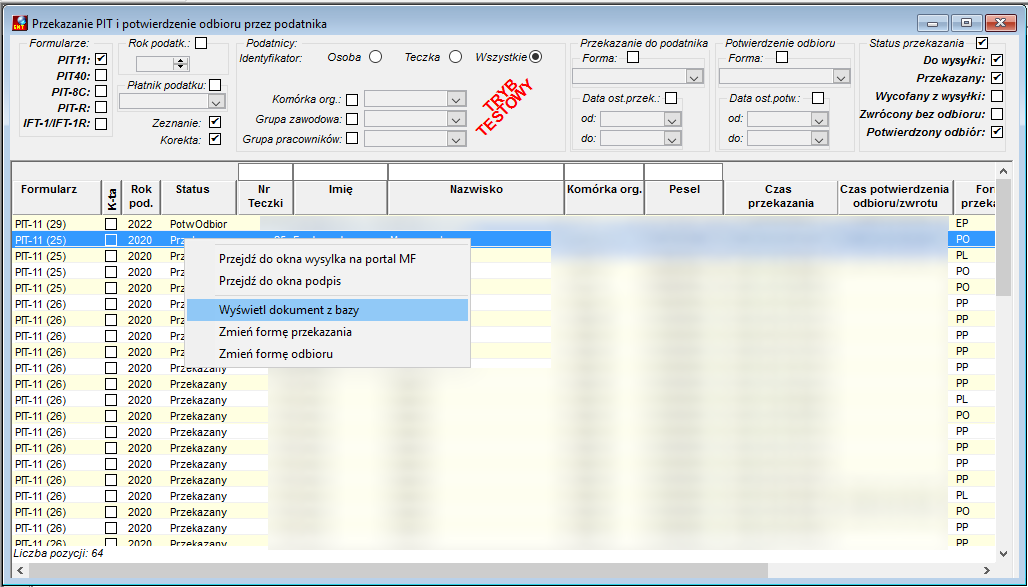Open the 'do' date dropdown for Data ost.przek.
The image size is (1028, 587).
pos(672,139)
